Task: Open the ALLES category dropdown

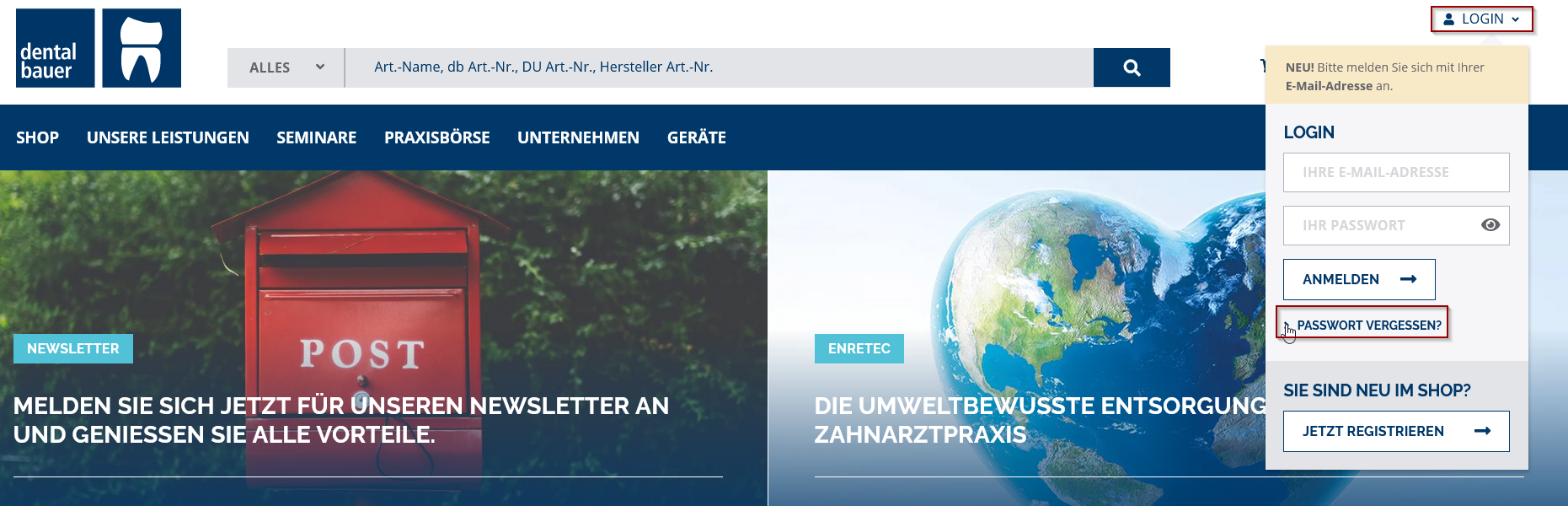Action: click(x=286, y=67)
